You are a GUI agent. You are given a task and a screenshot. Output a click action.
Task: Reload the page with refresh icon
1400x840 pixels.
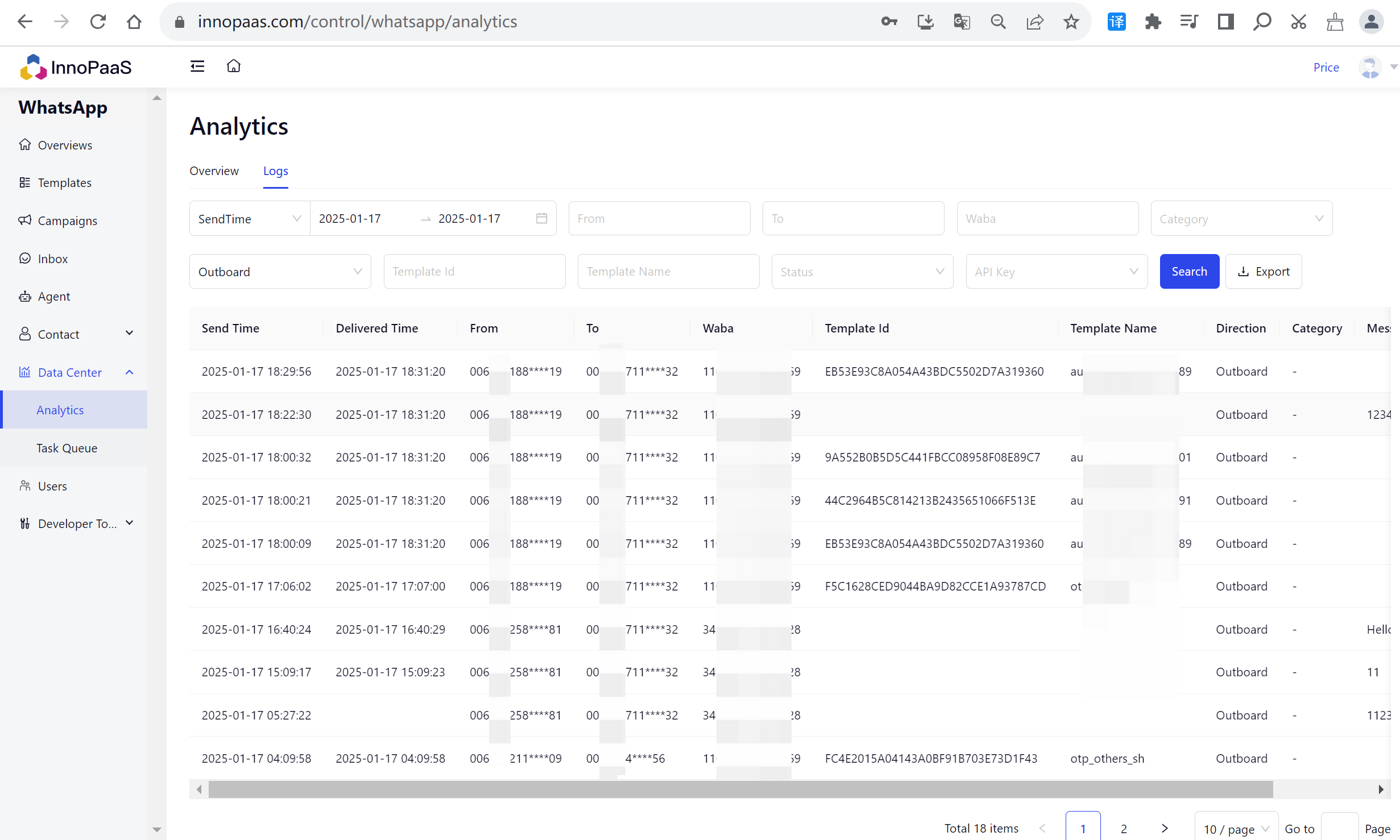98,22
